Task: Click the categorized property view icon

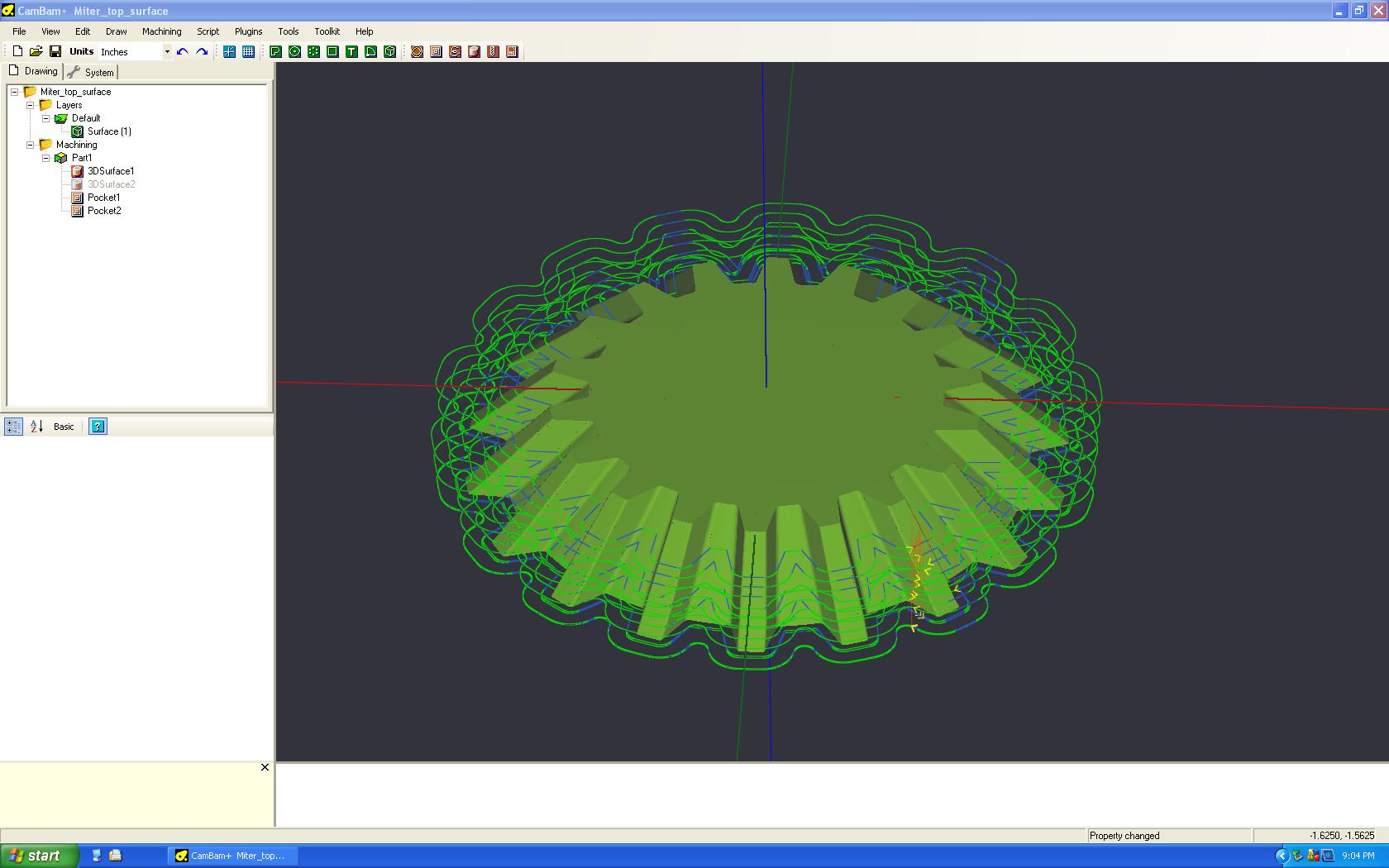Action: click(14, 427)
